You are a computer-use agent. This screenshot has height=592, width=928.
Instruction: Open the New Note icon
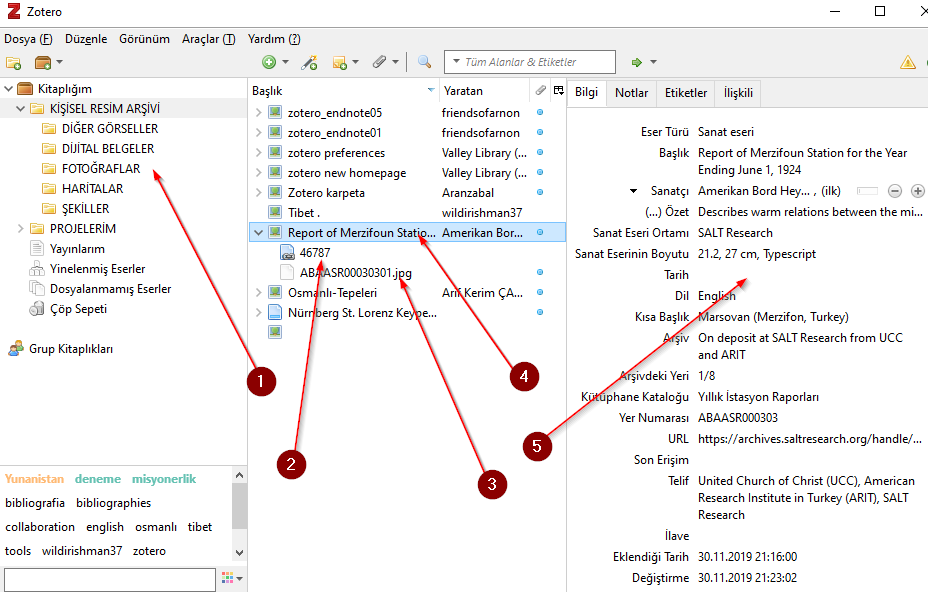[340, 62]
